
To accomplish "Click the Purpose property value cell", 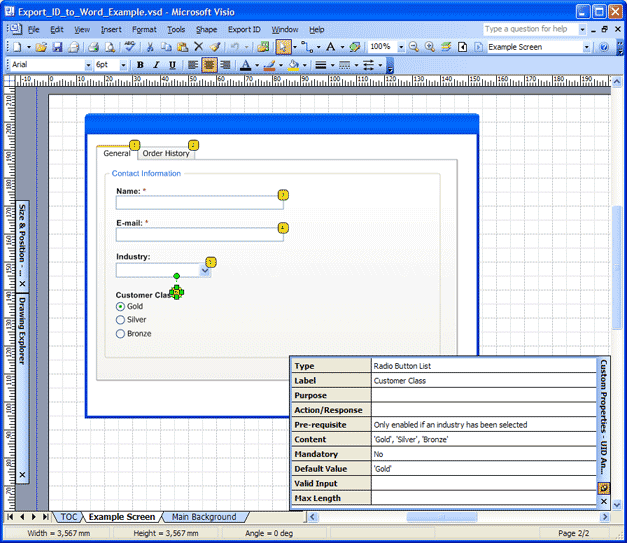I will [x=484, y=395].
